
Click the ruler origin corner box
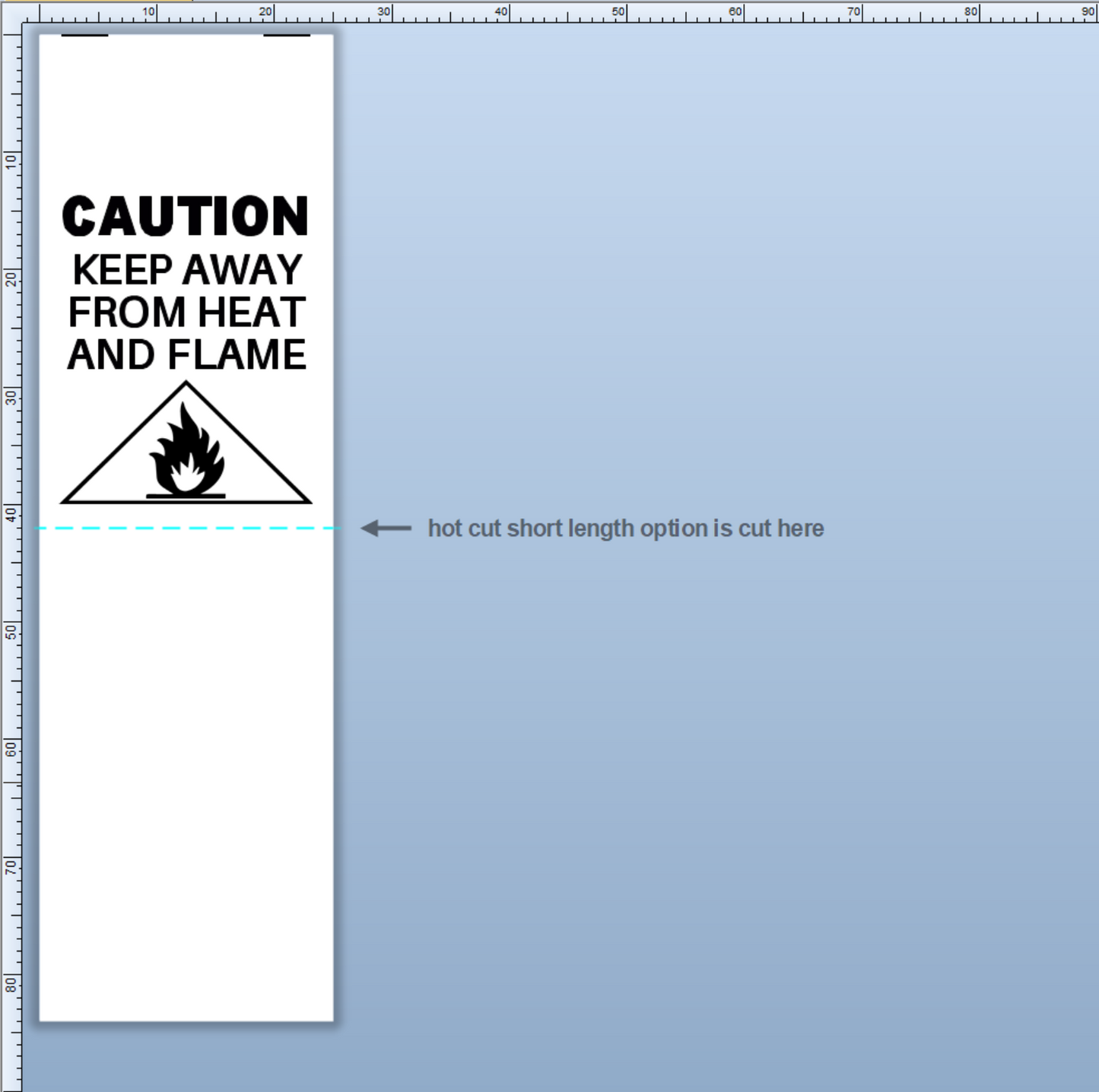click(x=11, y=11)
